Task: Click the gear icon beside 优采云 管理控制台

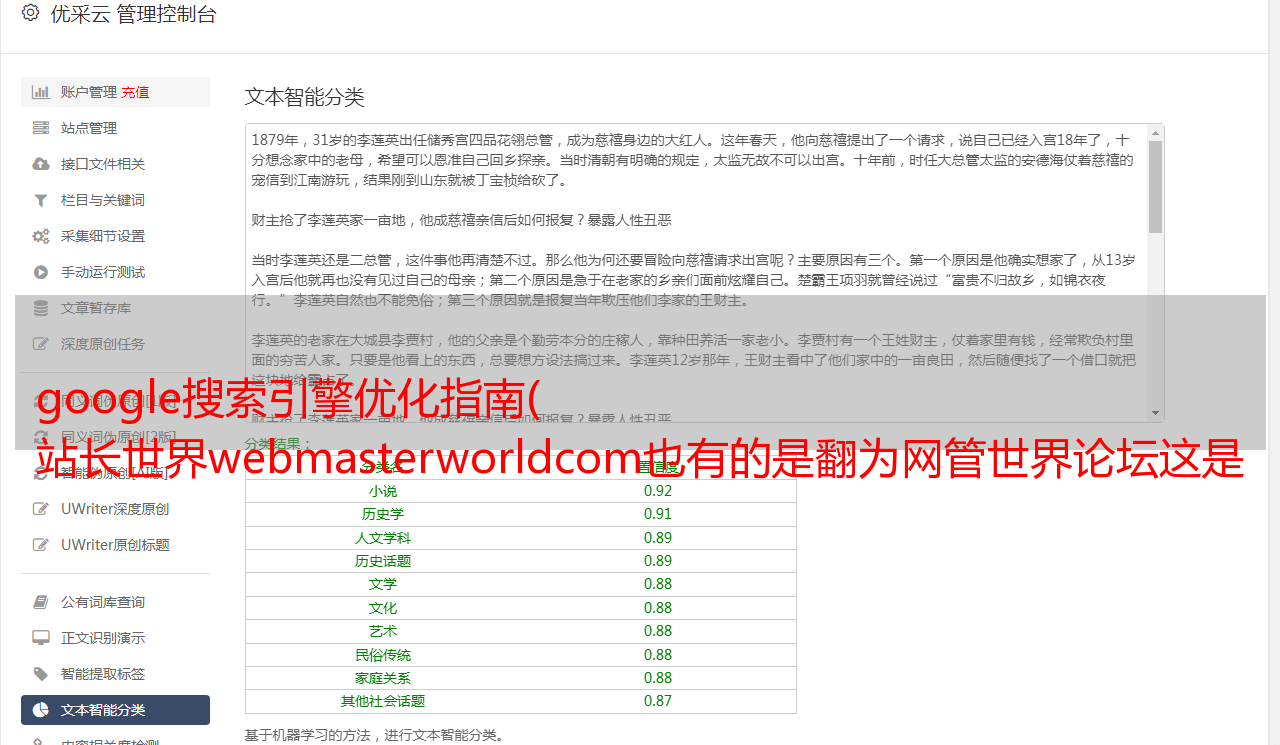Action: 30,14
